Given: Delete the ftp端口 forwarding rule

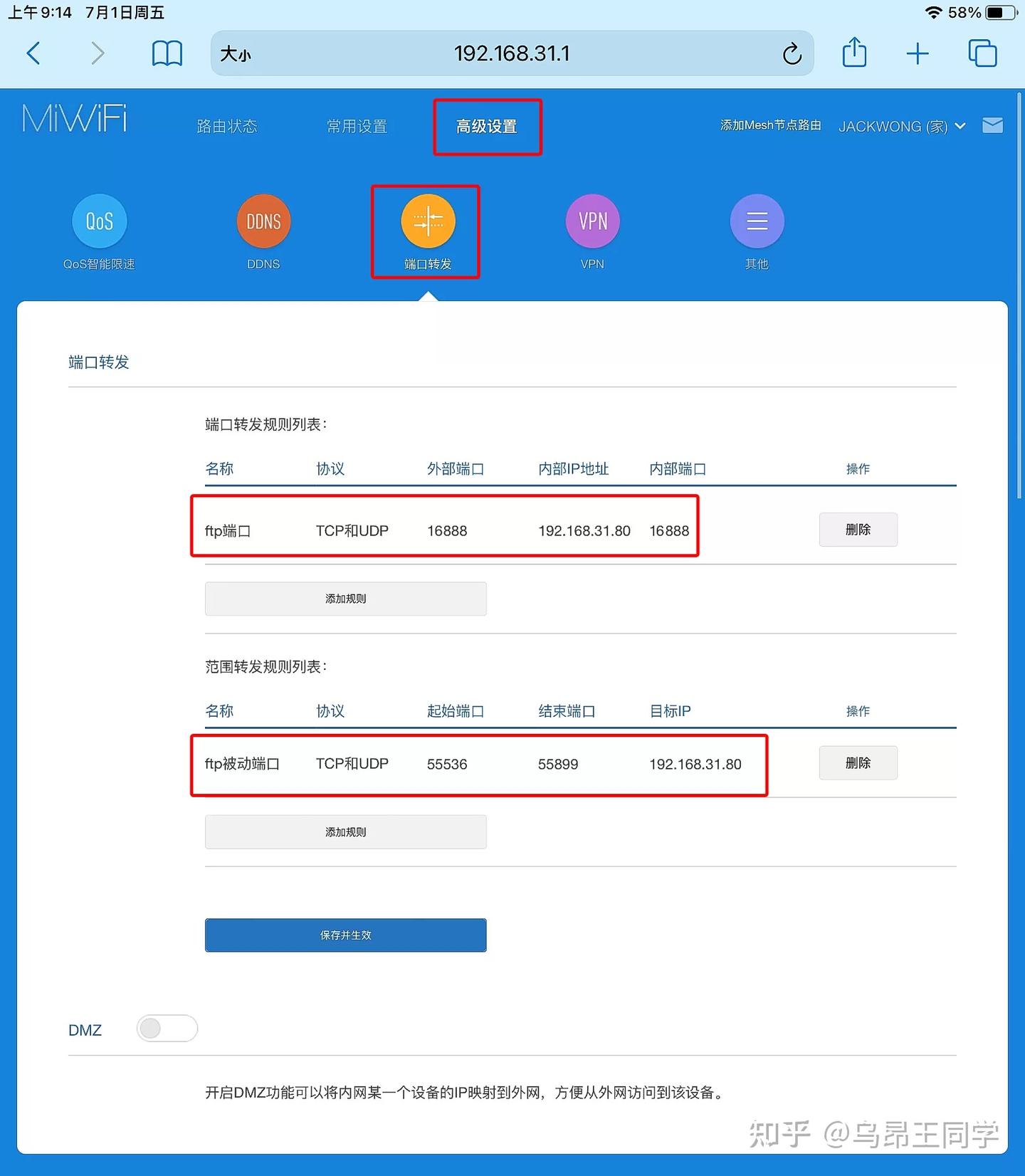Looking at the screenshot, I should [x=858, y=530].
